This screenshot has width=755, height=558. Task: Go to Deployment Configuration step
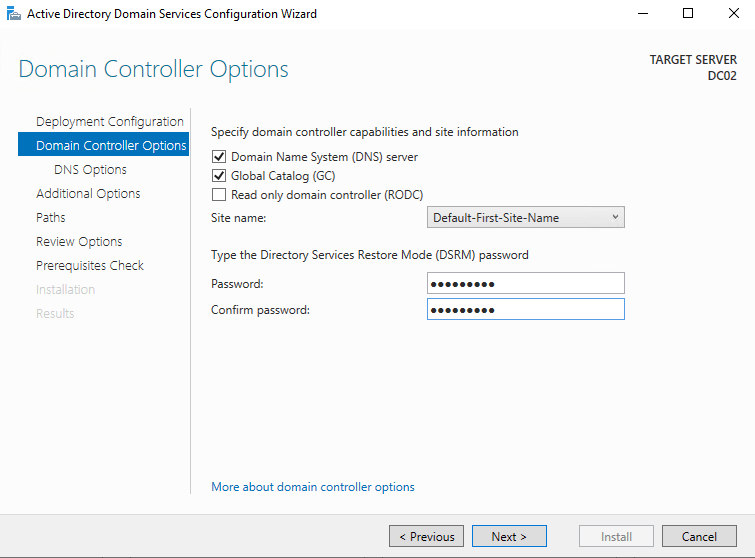[110, 121]
